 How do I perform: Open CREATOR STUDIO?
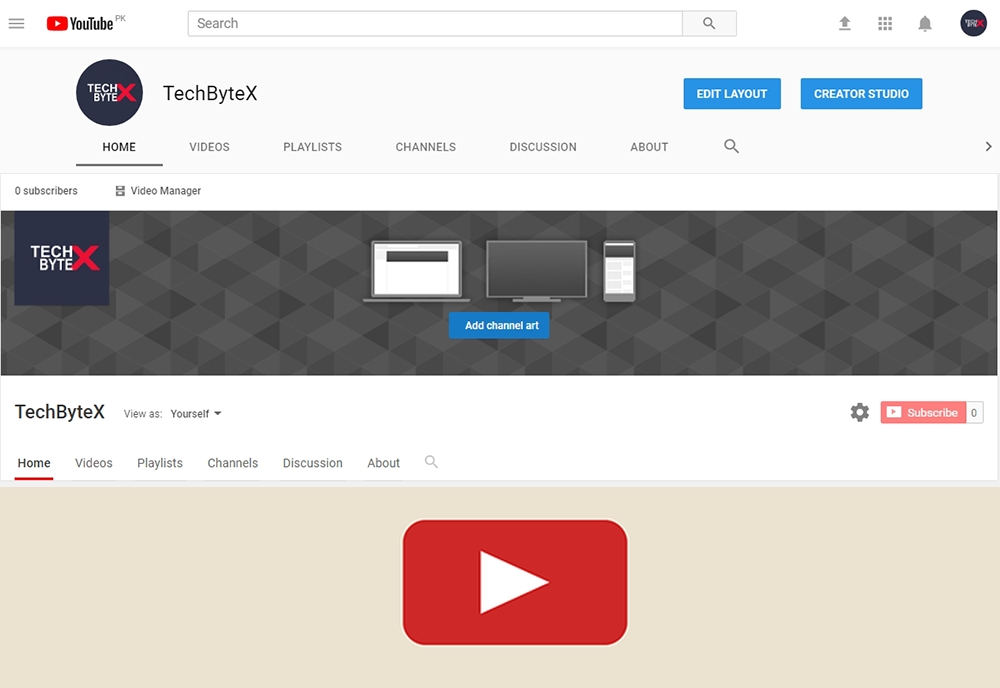861,93
